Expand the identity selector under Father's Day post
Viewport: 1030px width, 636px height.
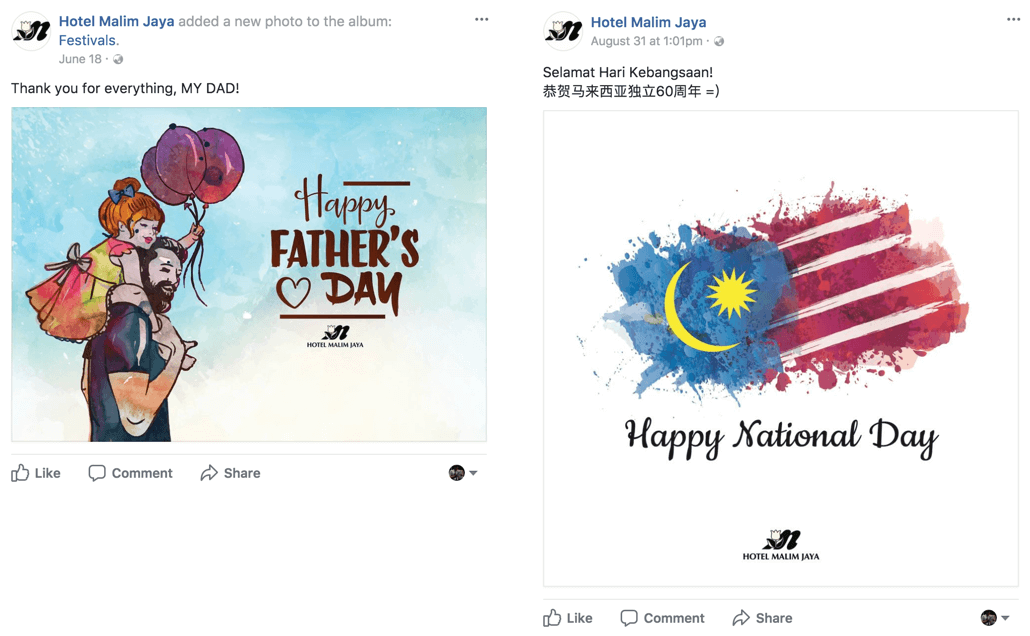463,472
